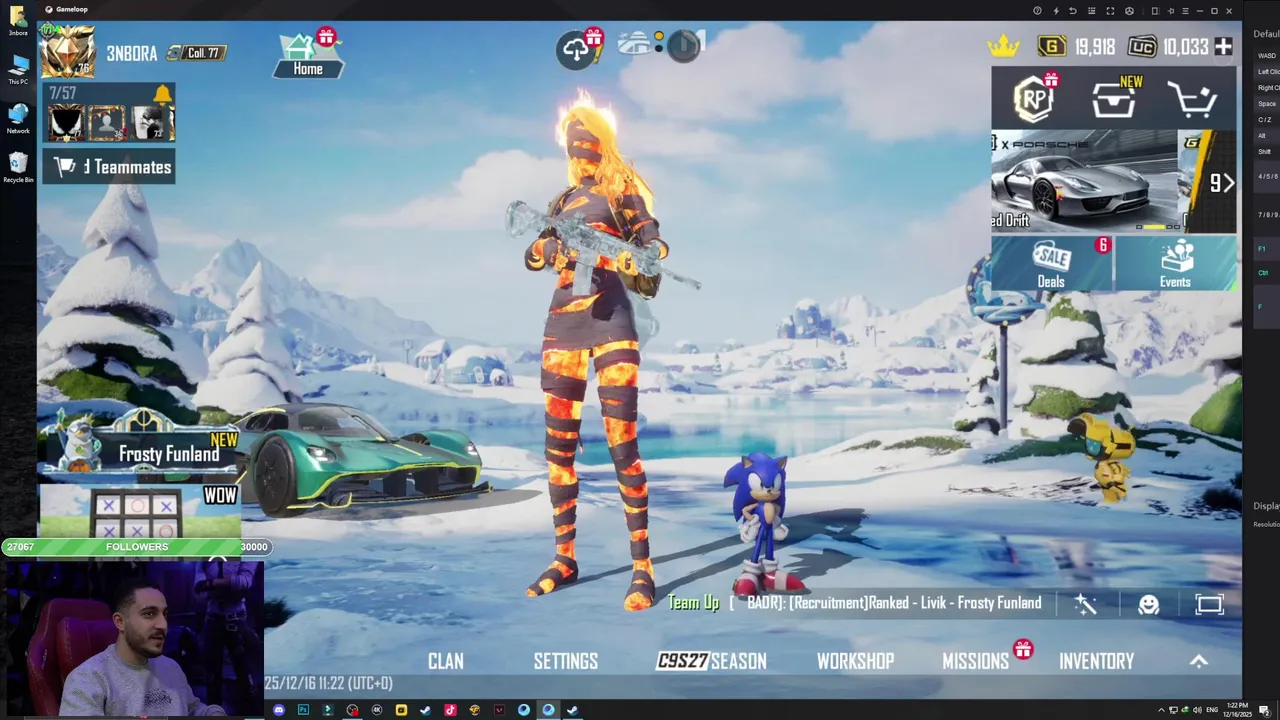This screenshot has width=1280, height=720.
Task: Click the Gameloop lightning boost icon
Action: [1056, 11]
